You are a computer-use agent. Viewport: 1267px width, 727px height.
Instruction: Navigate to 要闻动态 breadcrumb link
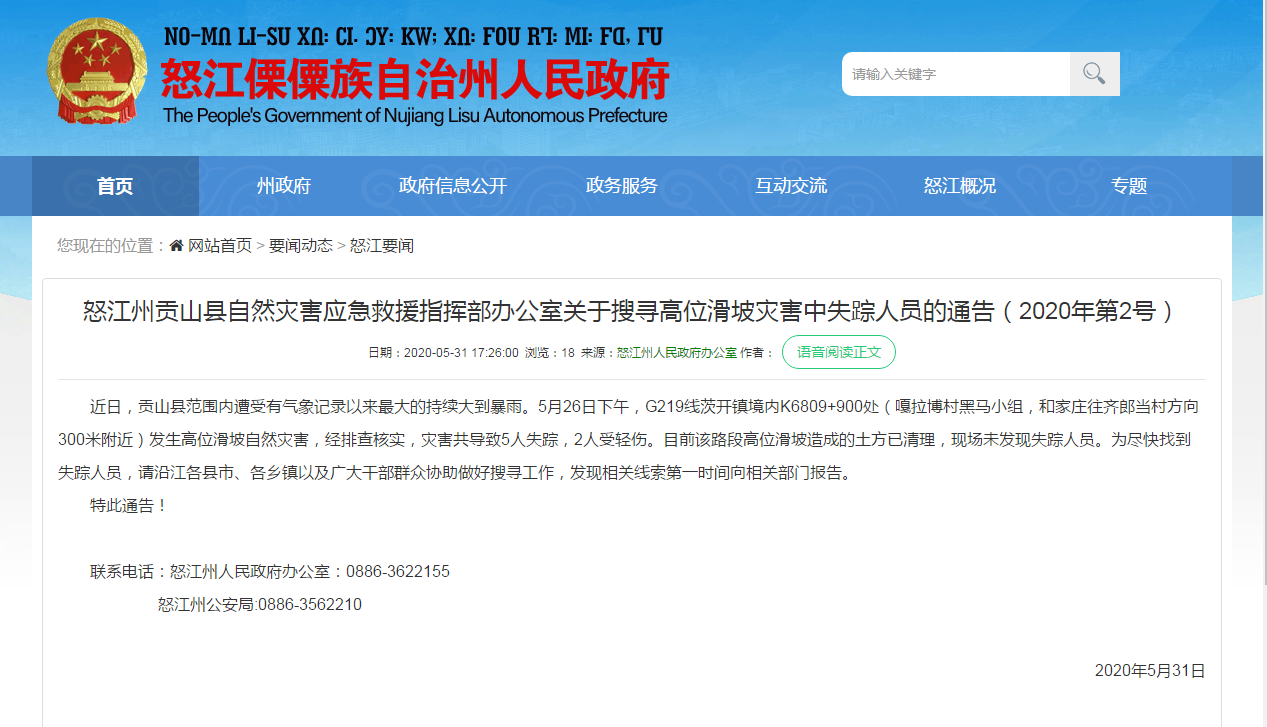tap(301, 246)
